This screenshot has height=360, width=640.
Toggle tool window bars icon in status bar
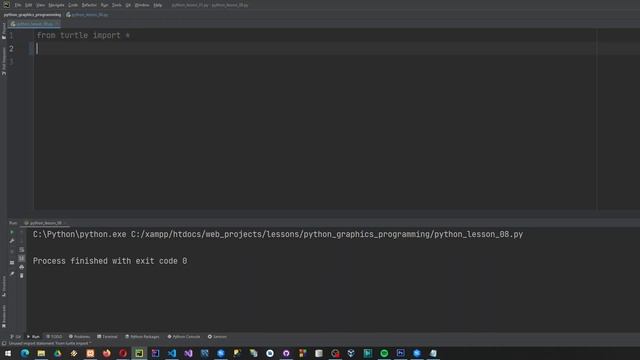tap(4, 344)
